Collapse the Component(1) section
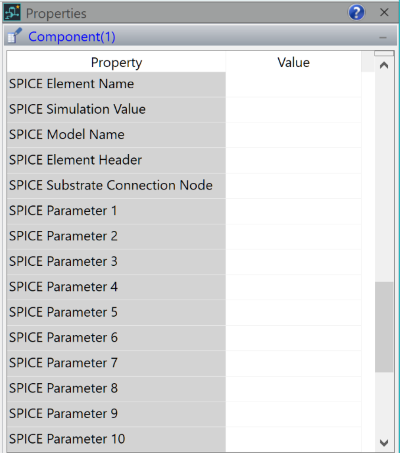The height and width of the screenshot is (453, 400). tap(383, 37)
